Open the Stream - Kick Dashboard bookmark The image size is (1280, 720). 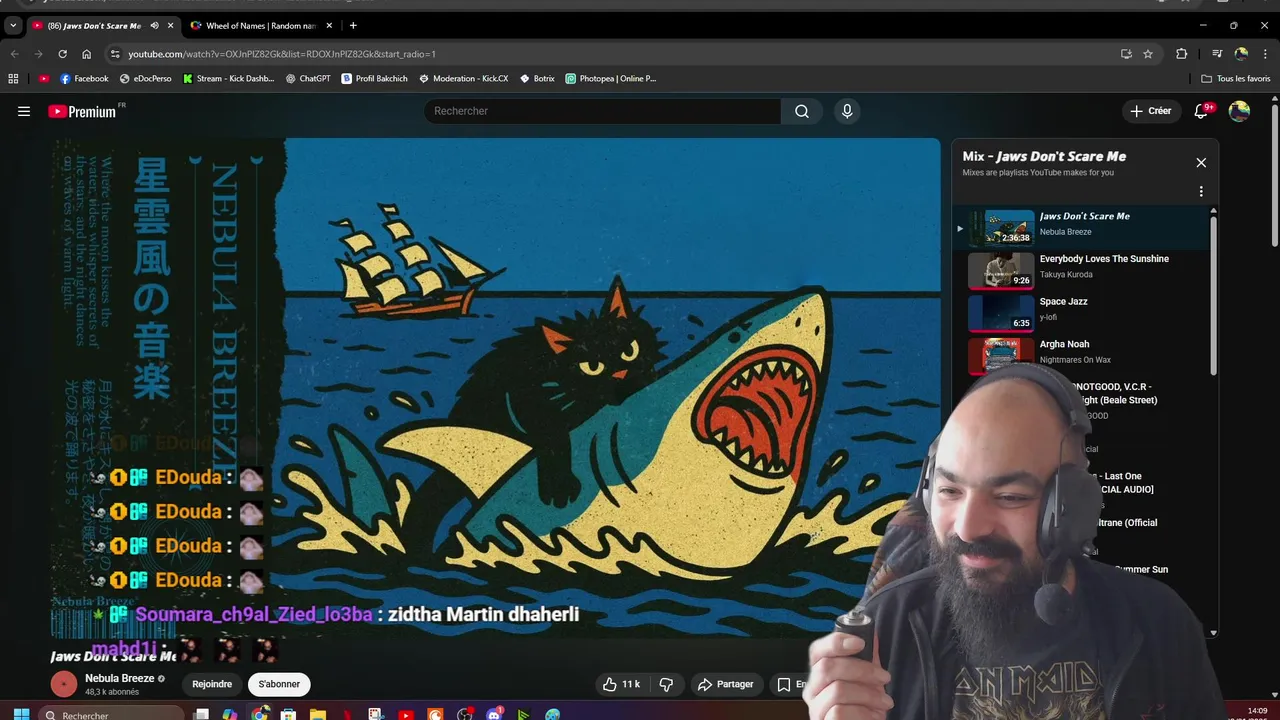tap(228, 78)
